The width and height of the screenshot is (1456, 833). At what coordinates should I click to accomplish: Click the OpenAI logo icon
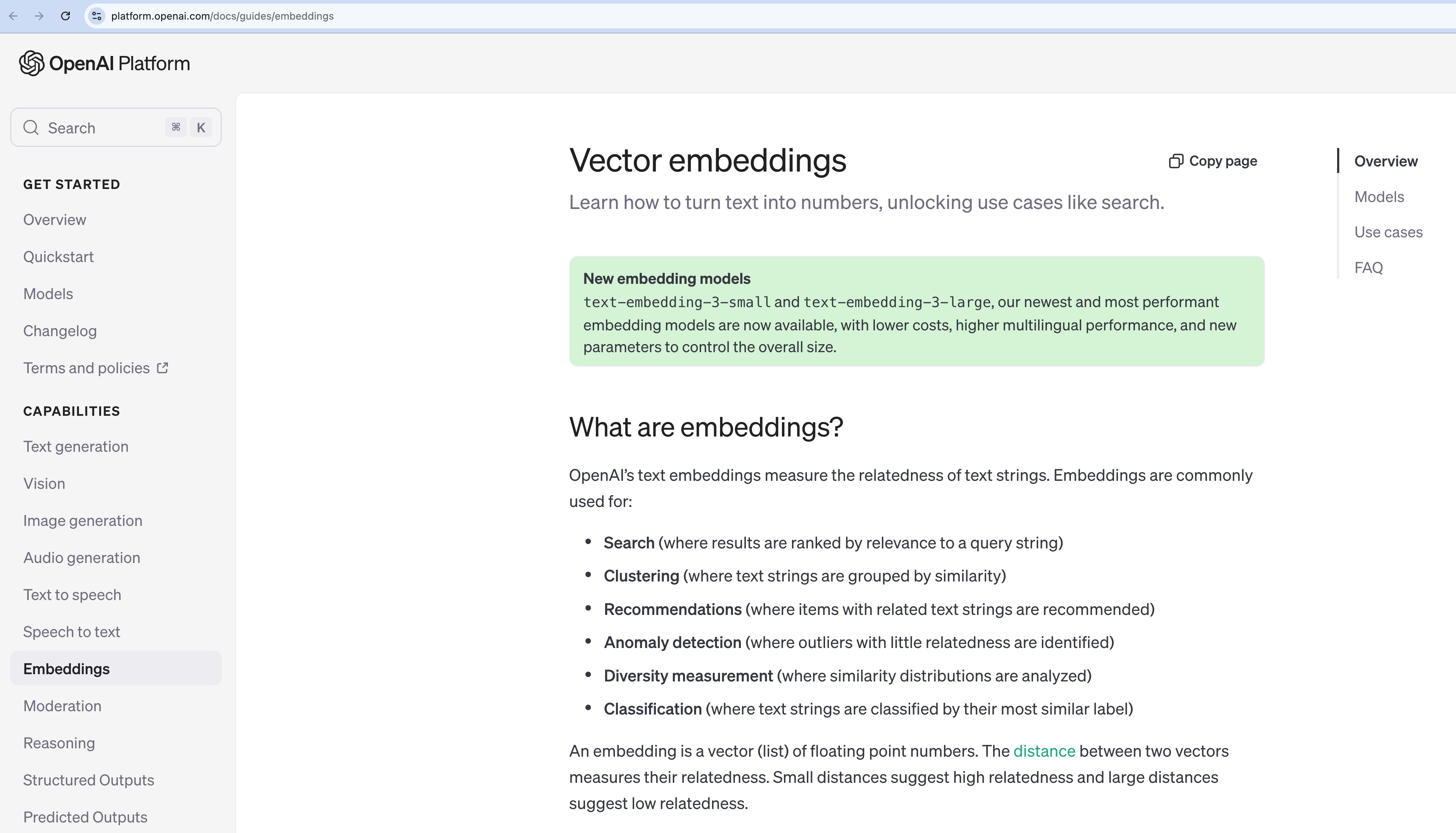point(32,64)
